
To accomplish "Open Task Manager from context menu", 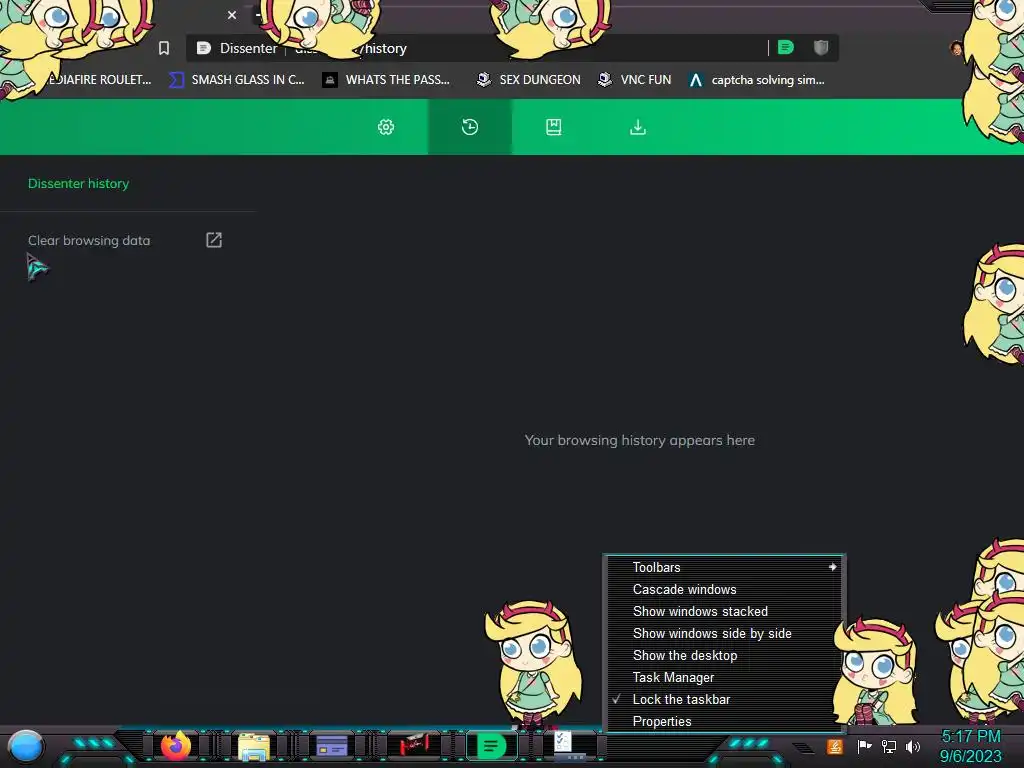I will pyautogui.click(x=724, y=677).
